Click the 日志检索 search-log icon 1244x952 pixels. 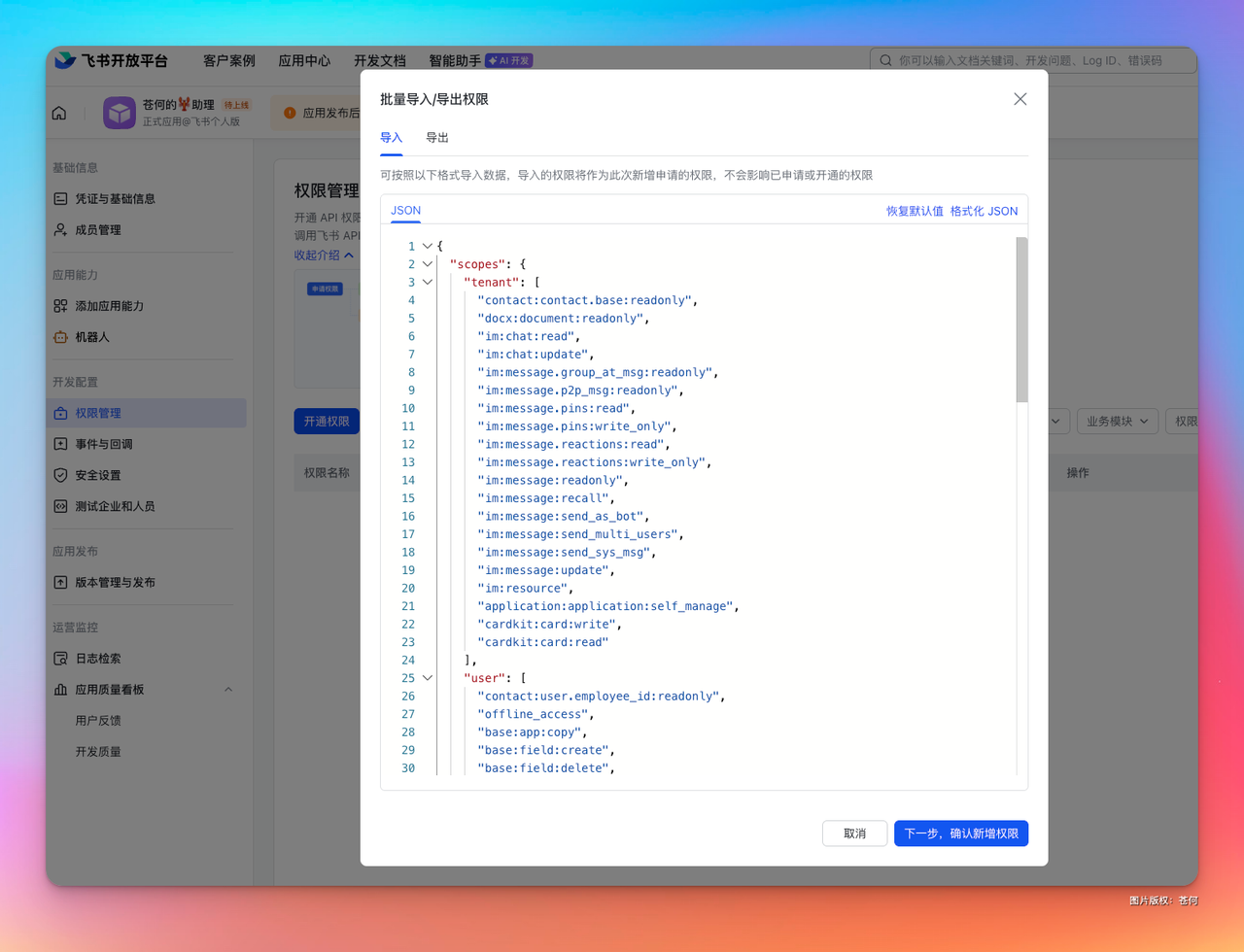(60, 658)
